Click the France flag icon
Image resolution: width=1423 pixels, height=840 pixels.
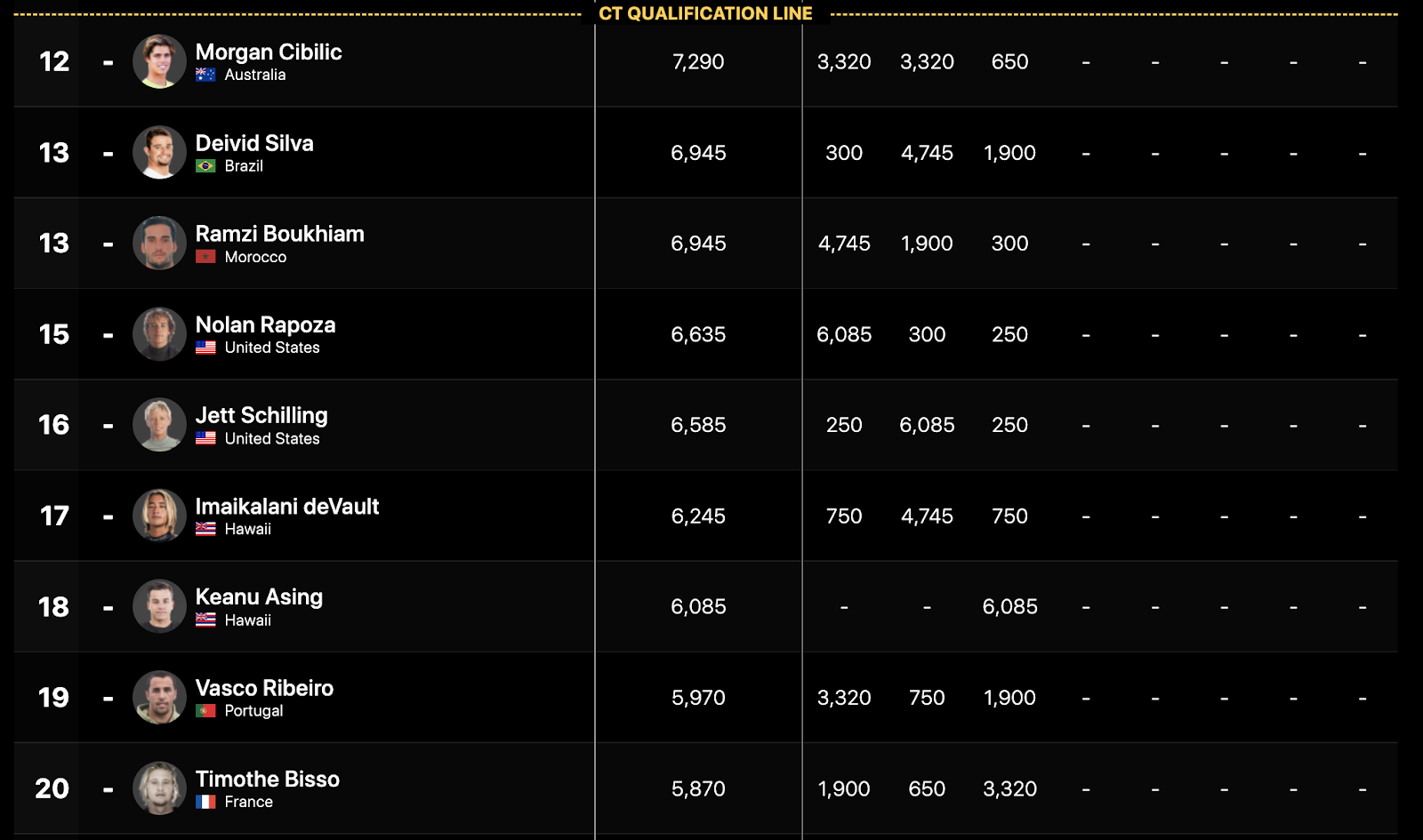(205, 802)
